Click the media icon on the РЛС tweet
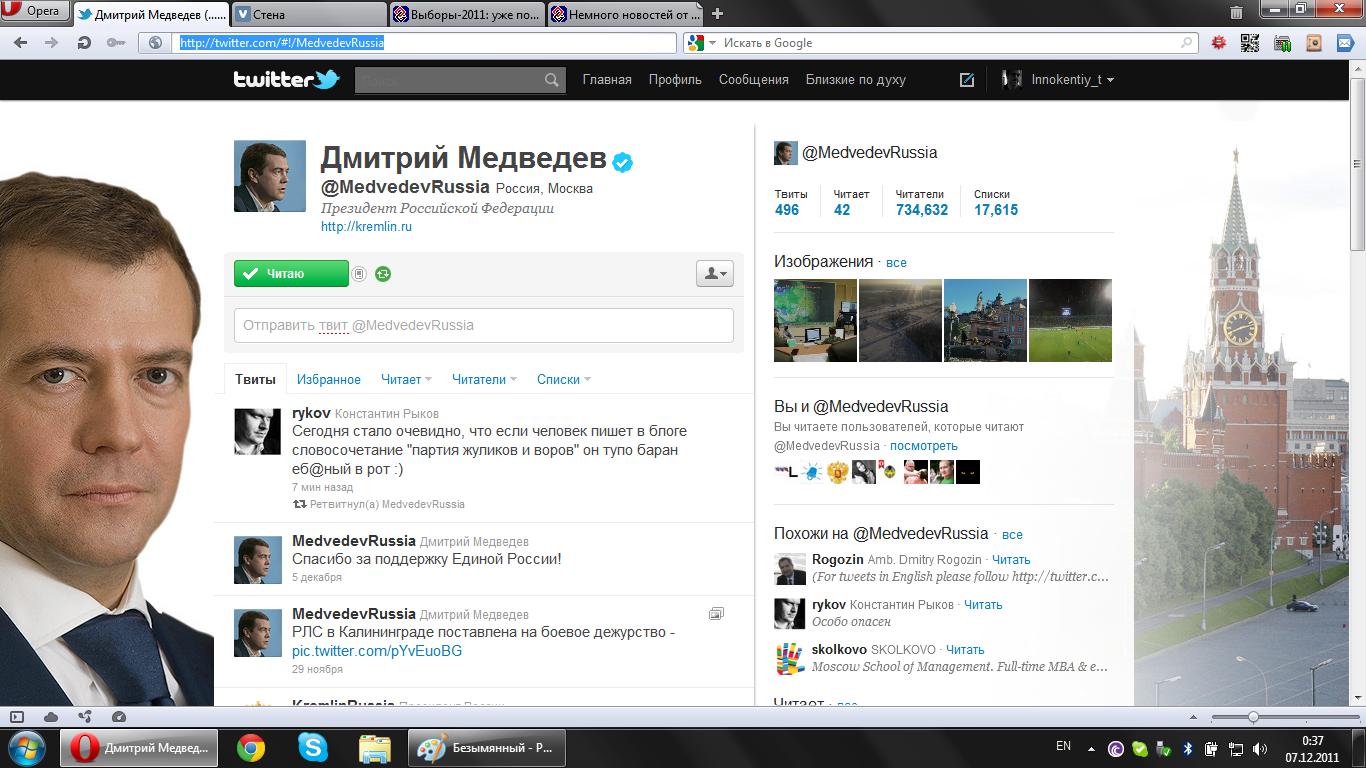Screen dimensions: 1366x768 coord(716,614)
